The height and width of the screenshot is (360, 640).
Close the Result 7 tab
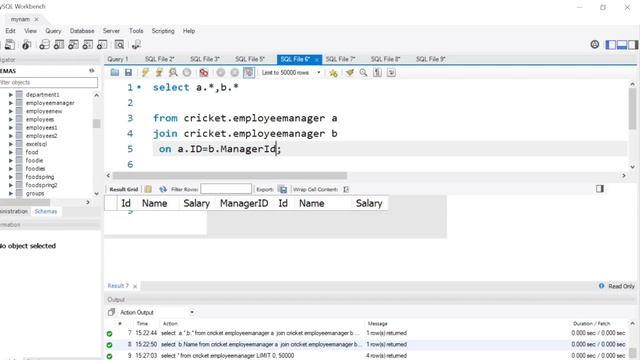135,286
